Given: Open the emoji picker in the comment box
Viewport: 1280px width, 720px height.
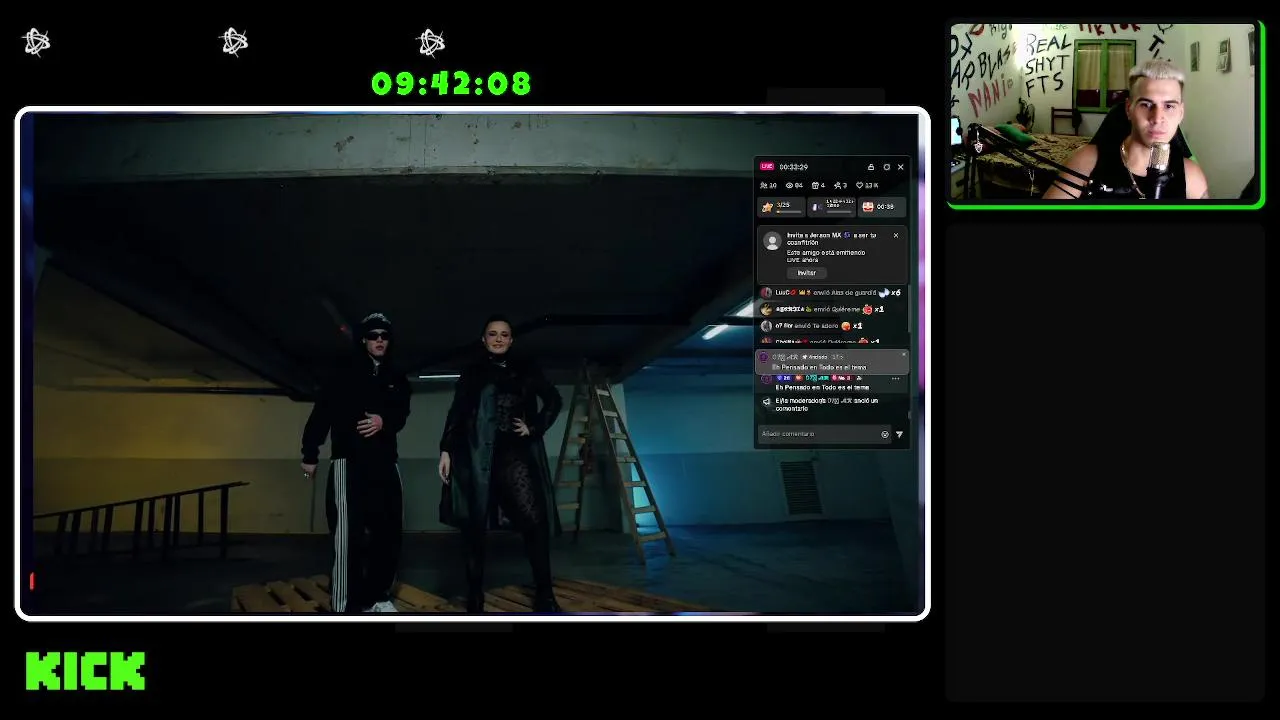Looking at the screenshot, I should point(885,434).
